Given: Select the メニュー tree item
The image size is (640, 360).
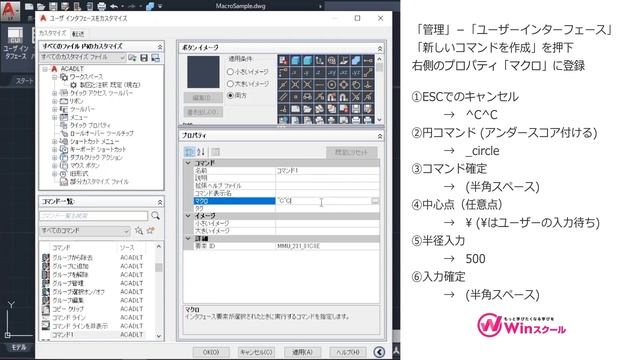Looking at the screenshot, I should 79,117.
